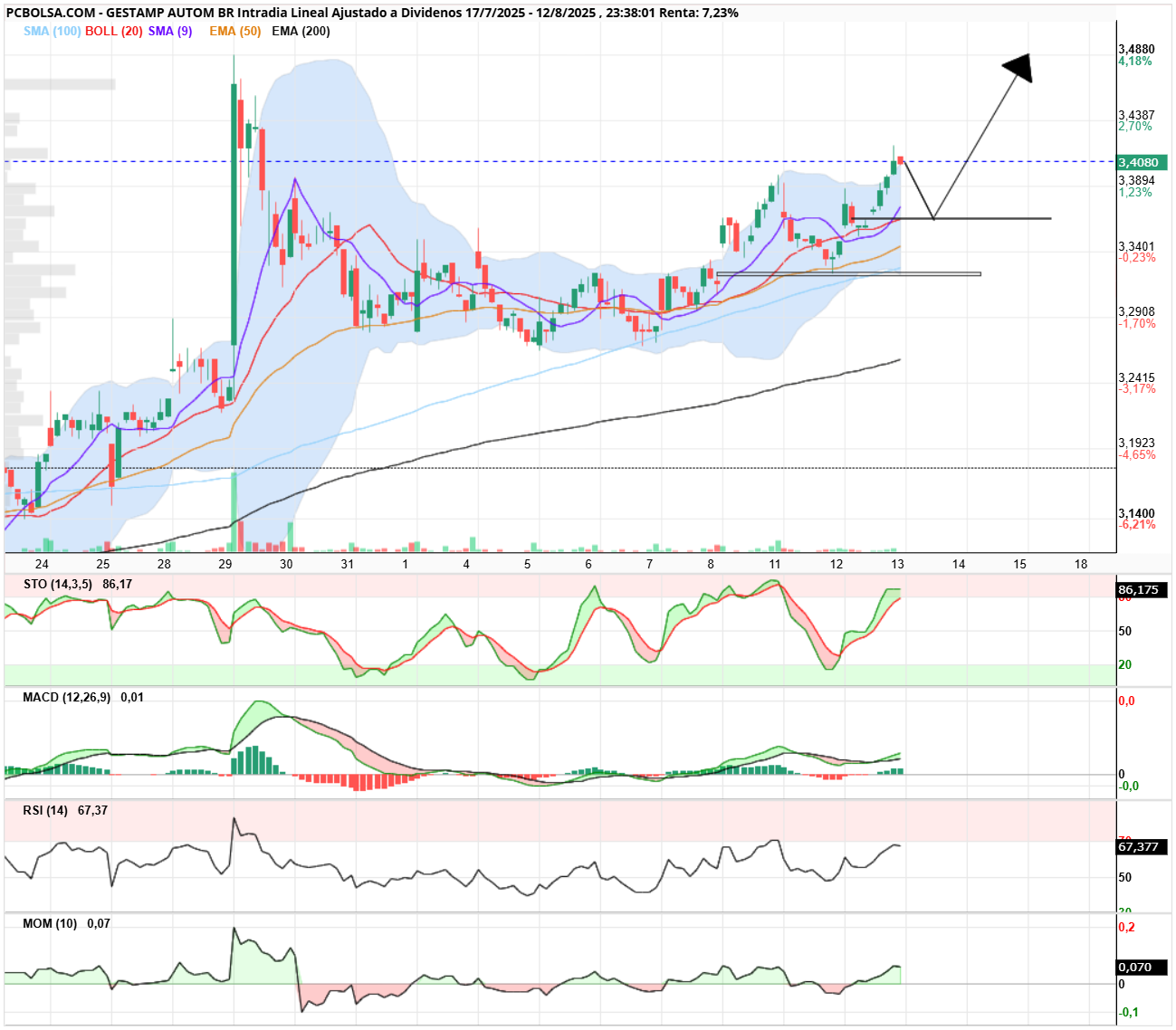Click date 8 on the time axis
Screen dimensions: 1176x1030
click(711, 564)
